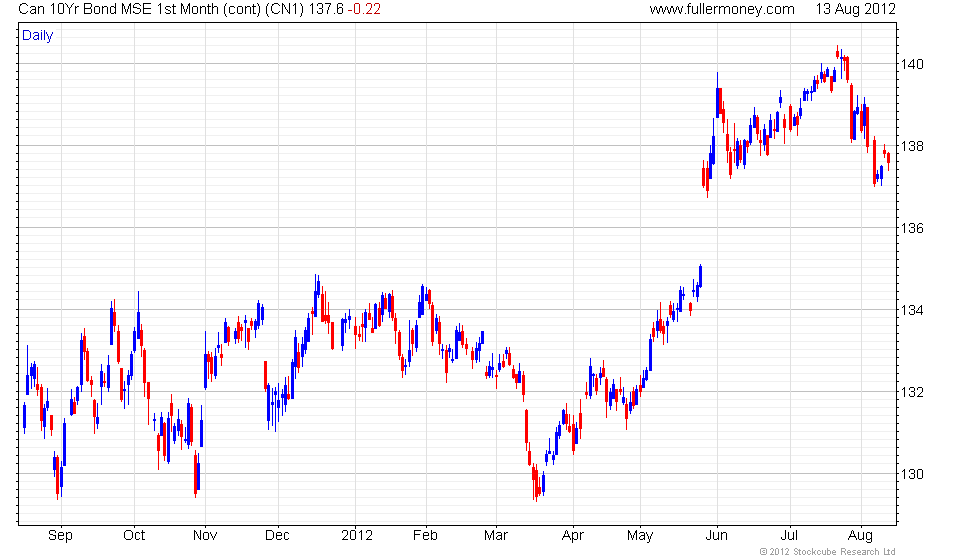Click the chart title 'Can 10Yr Bond MSE 1st Month'

[x=116, y=9]
